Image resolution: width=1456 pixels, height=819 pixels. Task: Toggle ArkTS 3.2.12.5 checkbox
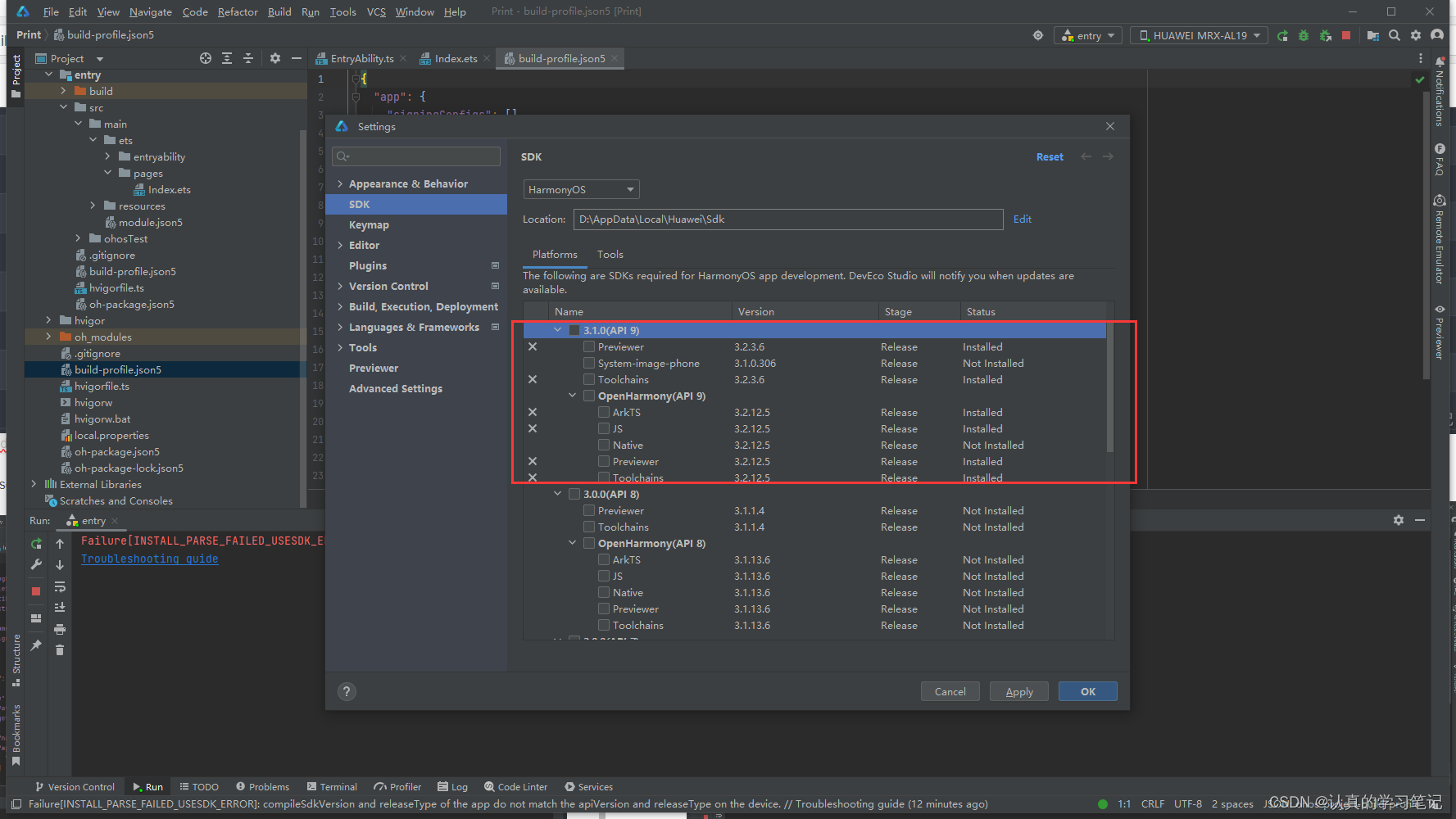(x=604, y=412)
